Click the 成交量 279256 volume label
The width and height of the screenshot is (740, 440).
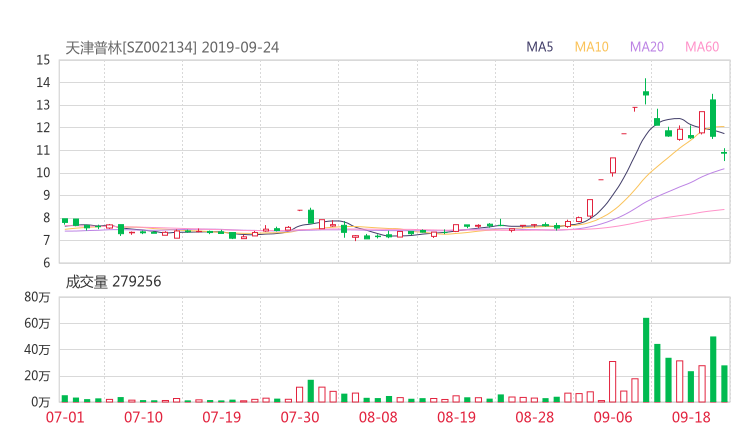tap(113, 282)
